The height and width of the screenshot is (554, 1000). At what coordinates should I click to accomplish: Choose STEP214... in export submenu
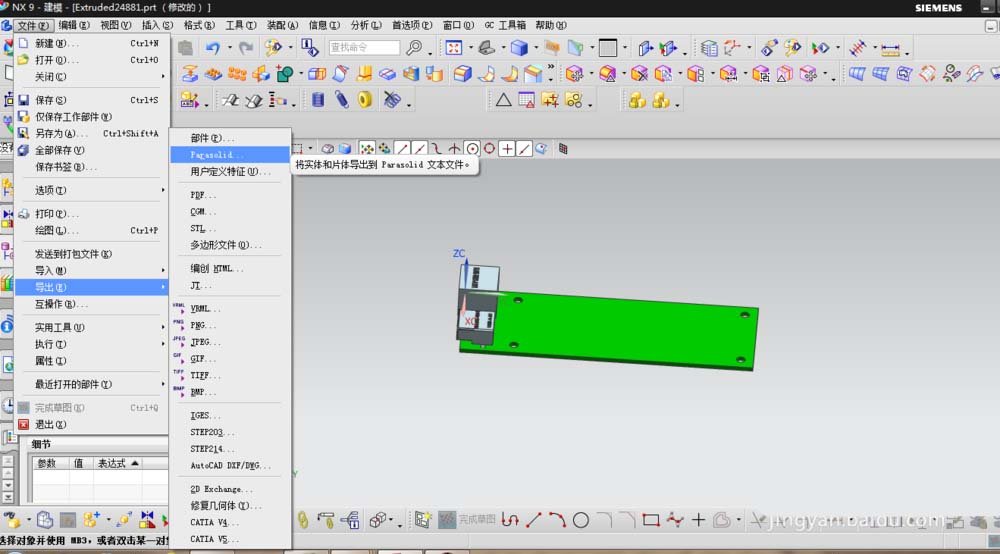click(212, 449)
